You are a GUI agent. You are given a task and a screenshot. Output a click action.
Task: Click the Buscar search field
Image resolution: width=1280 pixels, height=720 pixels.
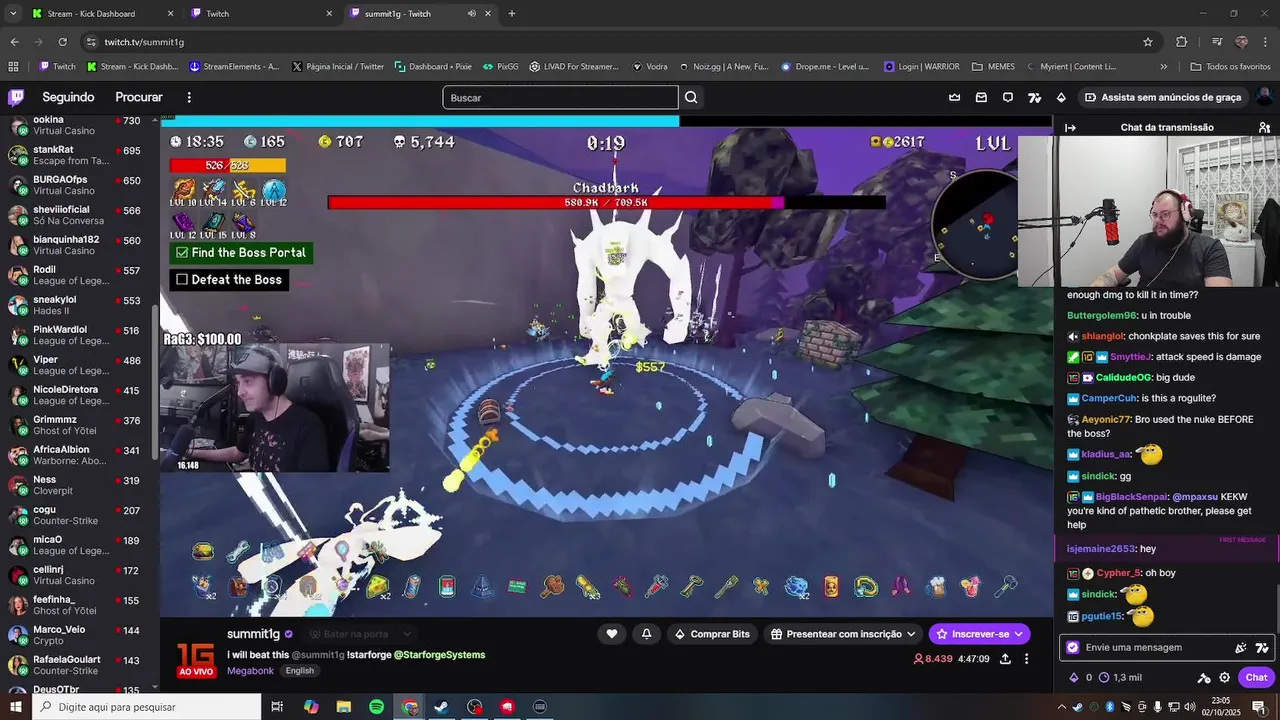pos(560,97)
